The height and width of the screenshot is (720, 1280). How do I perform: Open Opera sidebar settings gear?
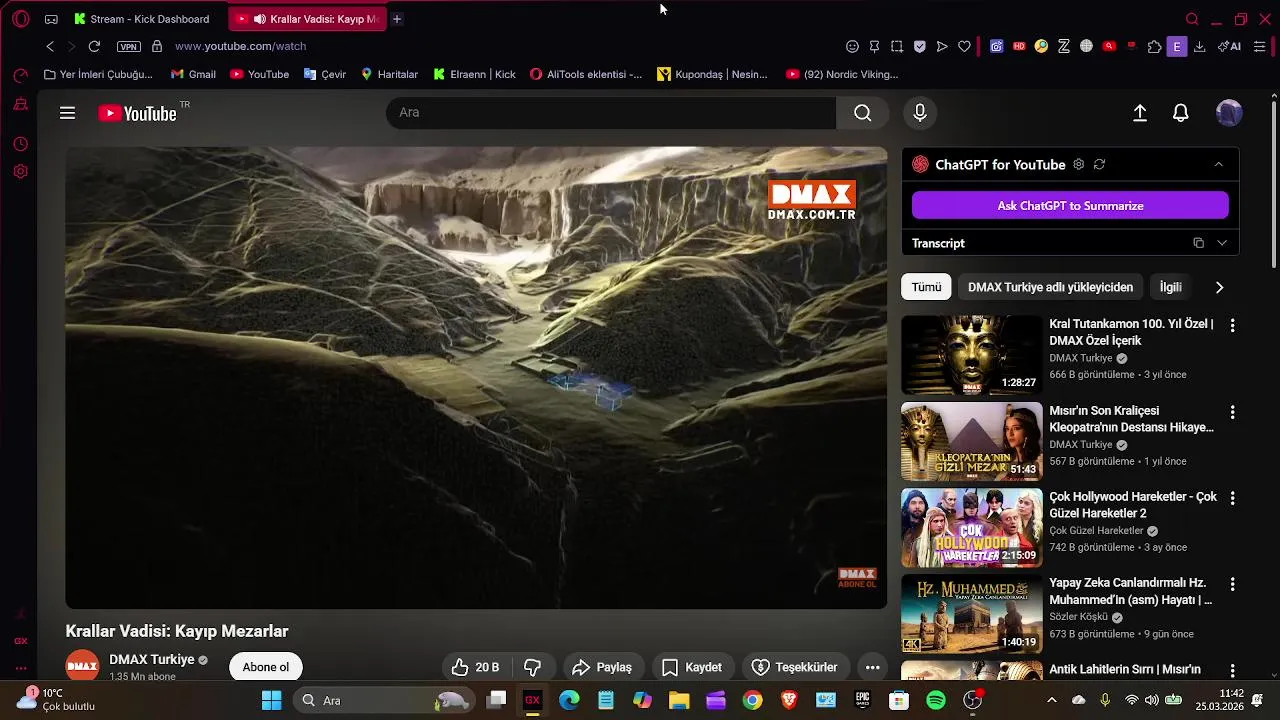coord(20,171)
